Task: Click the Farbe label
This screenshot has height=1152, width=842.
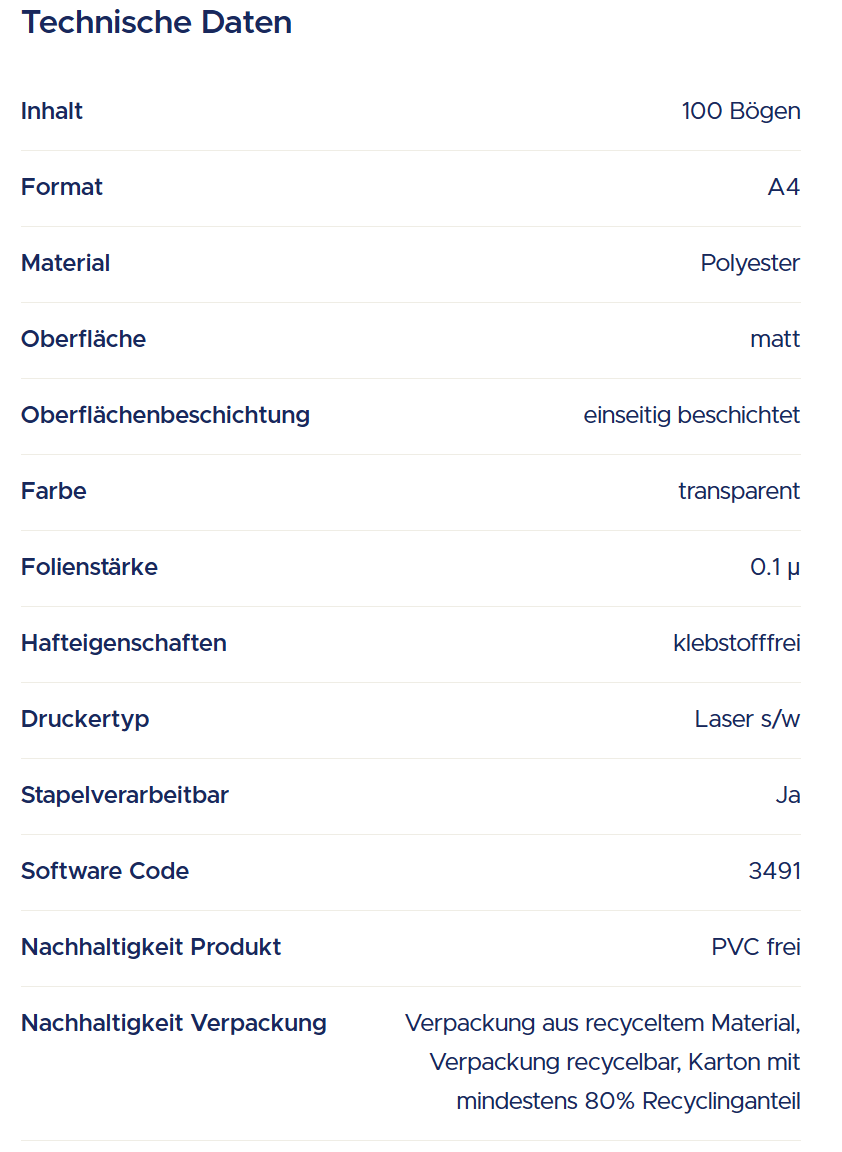Action: pyautogui.click(x=54, y=491)
